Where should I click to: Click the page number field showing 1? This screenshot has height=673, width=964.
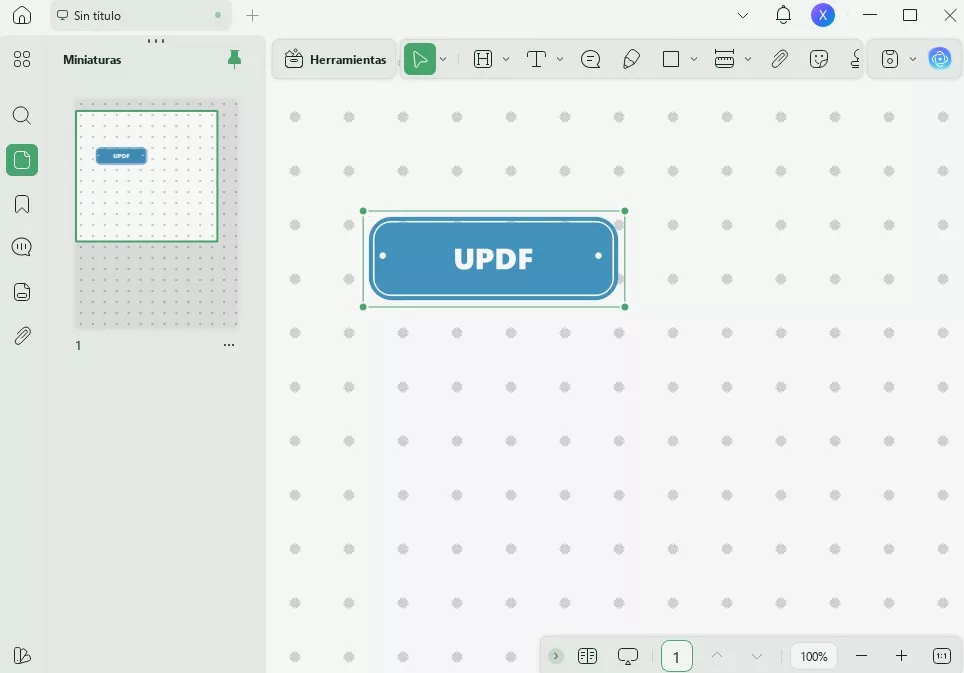(677, 656)
